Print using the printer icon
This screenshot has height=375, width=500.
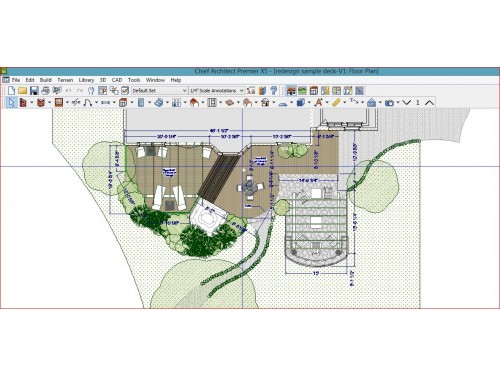point(45,90)
